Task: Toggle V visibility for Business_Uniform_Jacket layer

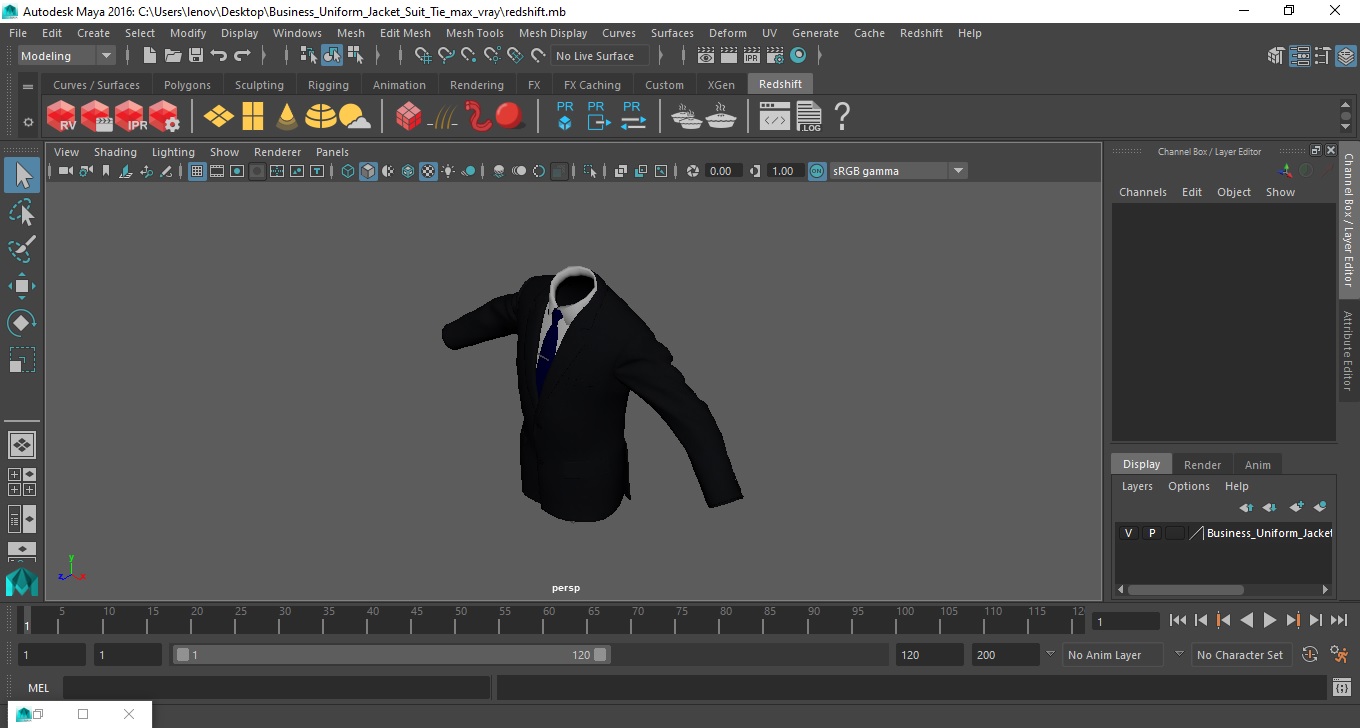Action: (1128, 533)
